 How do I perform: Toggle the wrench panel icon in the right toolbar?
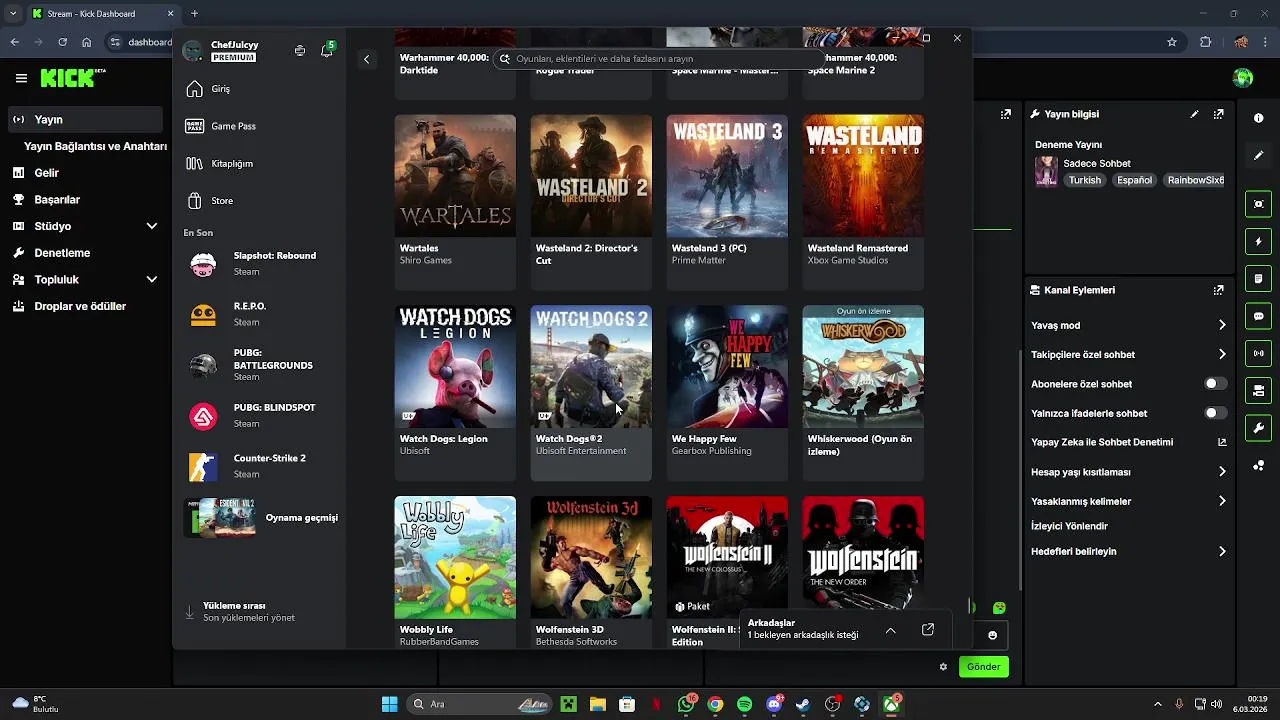(1258, 428)
